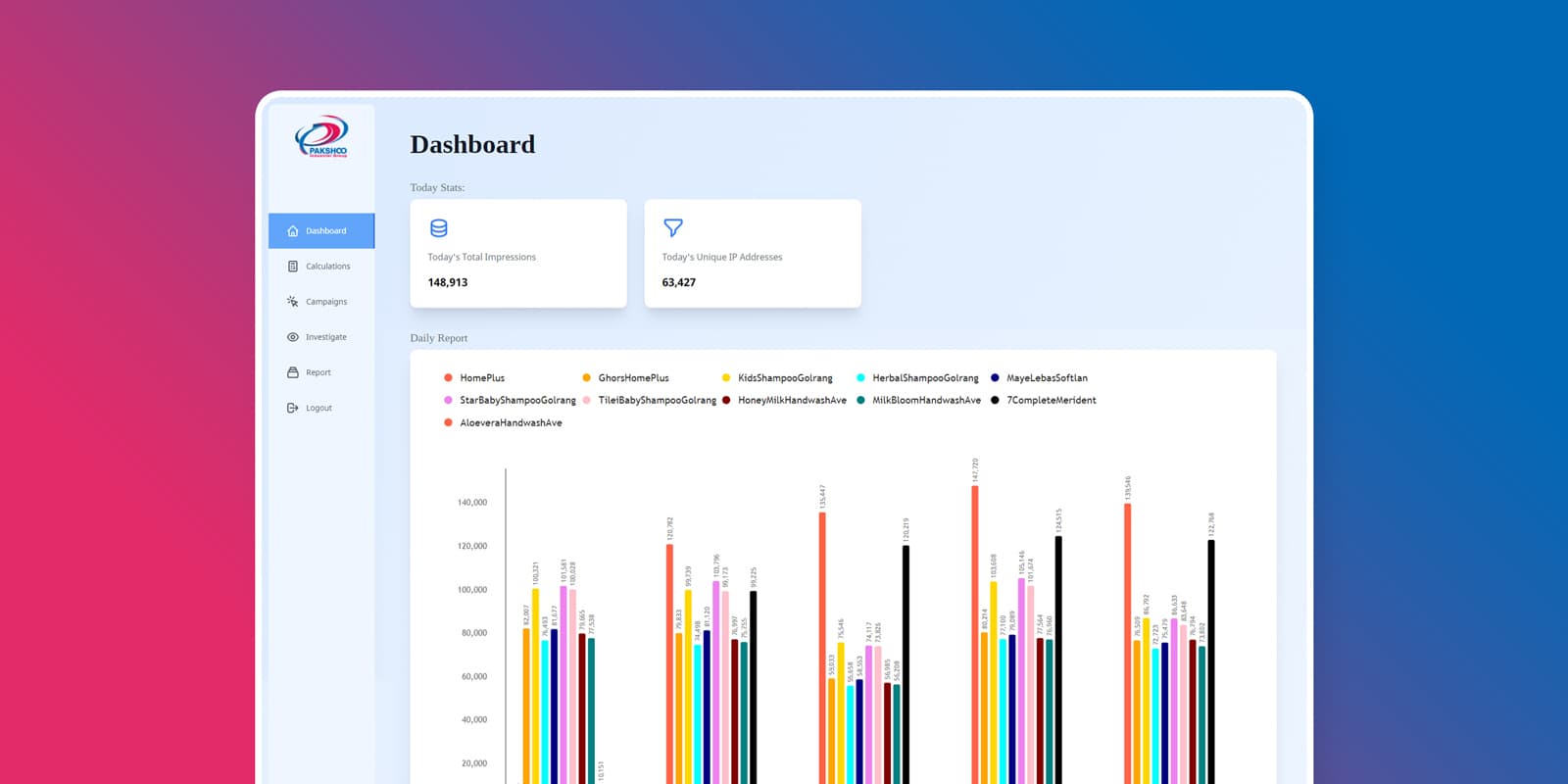Toggle the GhorsHomePlus legend entry
1568x784 pixels.
tap(625, 378)
